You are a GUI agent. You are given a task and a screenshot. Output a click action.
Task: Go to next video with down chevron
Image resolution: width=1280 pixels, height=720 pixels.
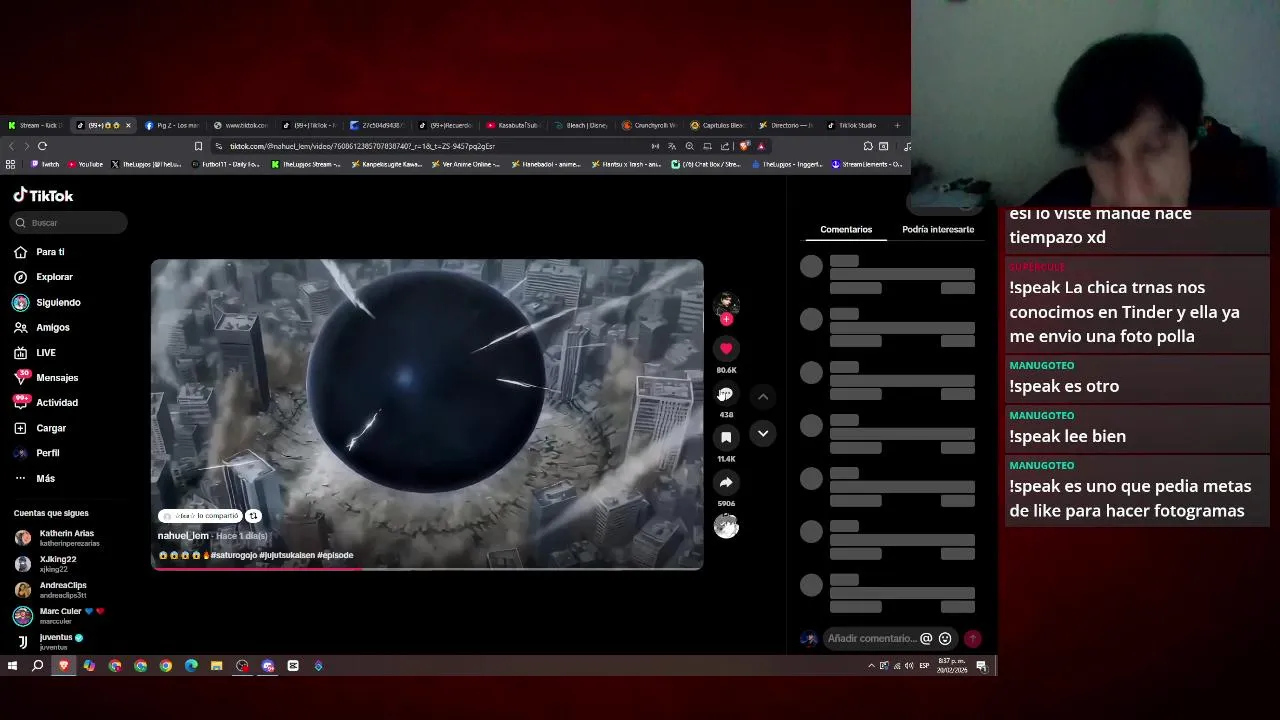click(763, 433)
